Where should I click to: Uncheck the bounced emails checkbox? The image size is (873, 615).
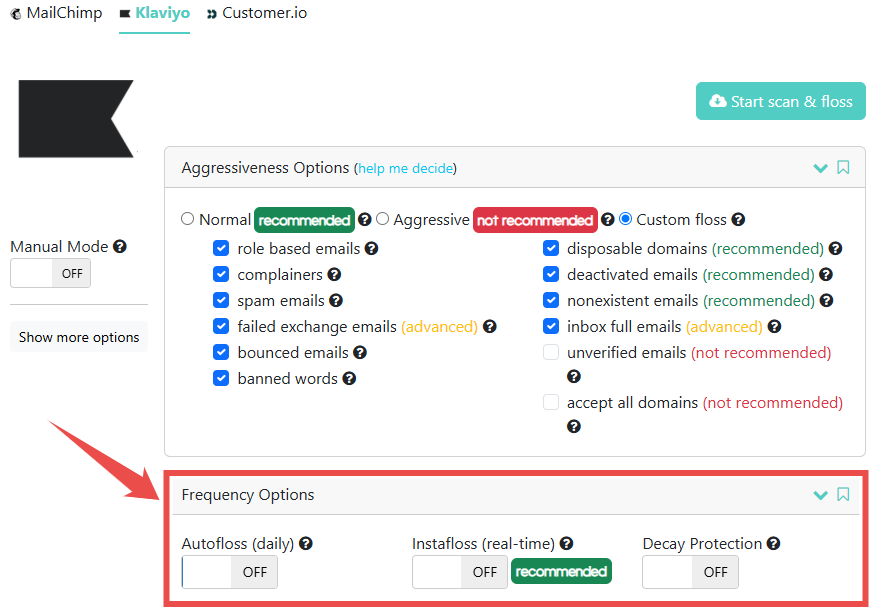click(x=221, y=352)
